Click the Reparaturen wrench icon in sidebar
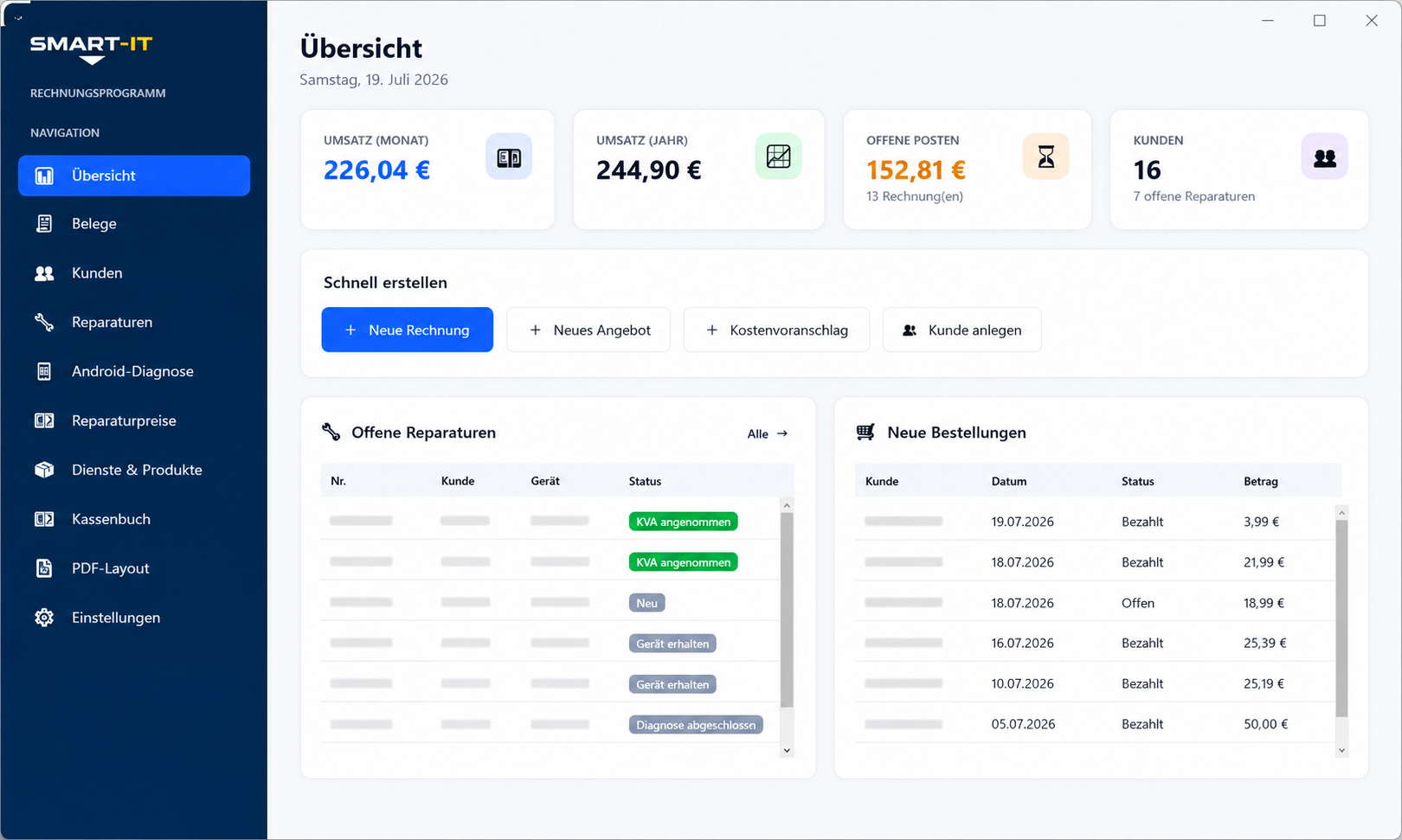The width and height of the screenshot is (1402, 840). [x=44, y=323]
